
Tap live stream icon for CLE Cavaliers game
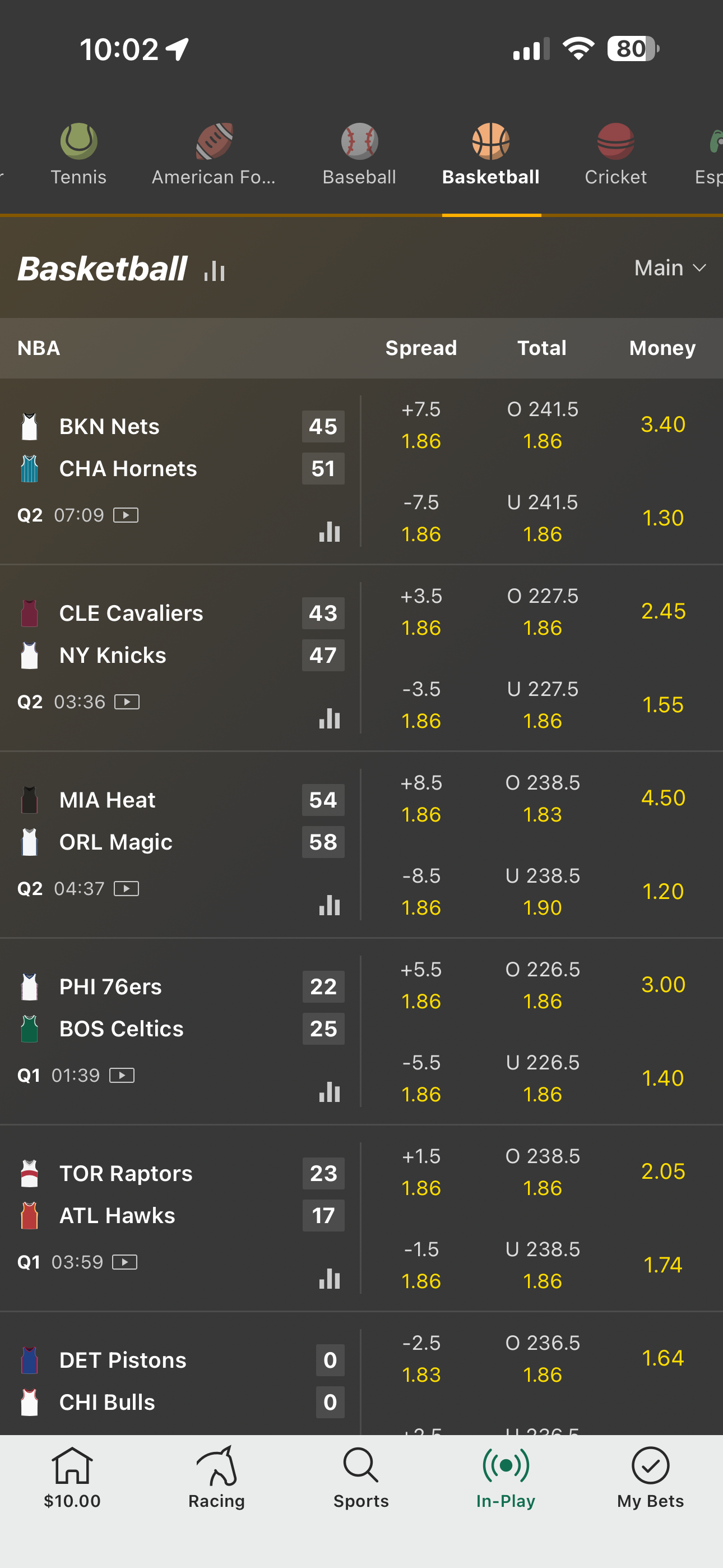(127, 702)
